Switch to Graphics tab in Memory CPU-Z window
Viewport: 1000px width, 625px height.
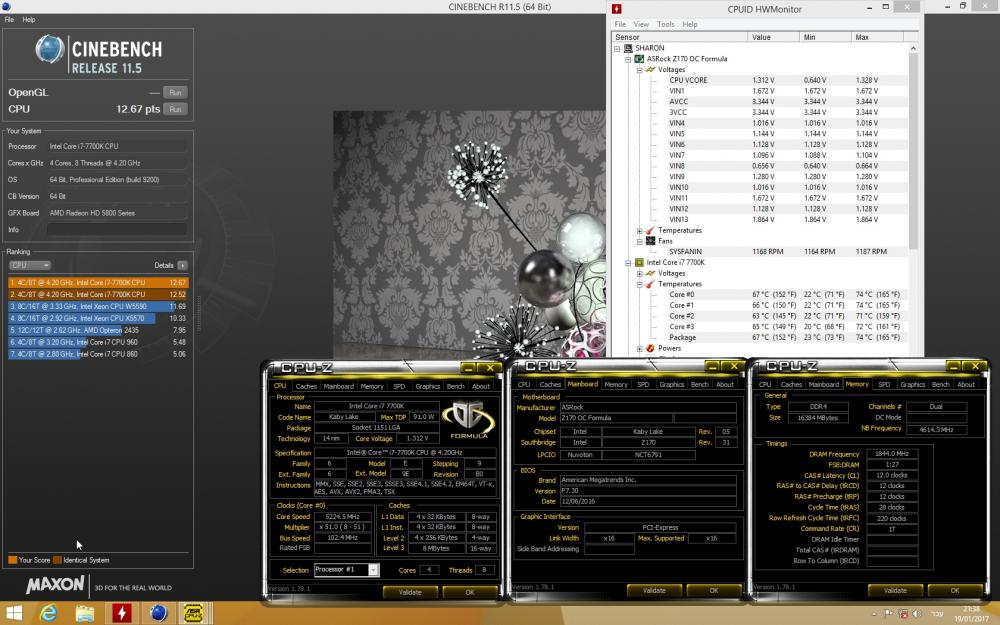pos(913,385)
